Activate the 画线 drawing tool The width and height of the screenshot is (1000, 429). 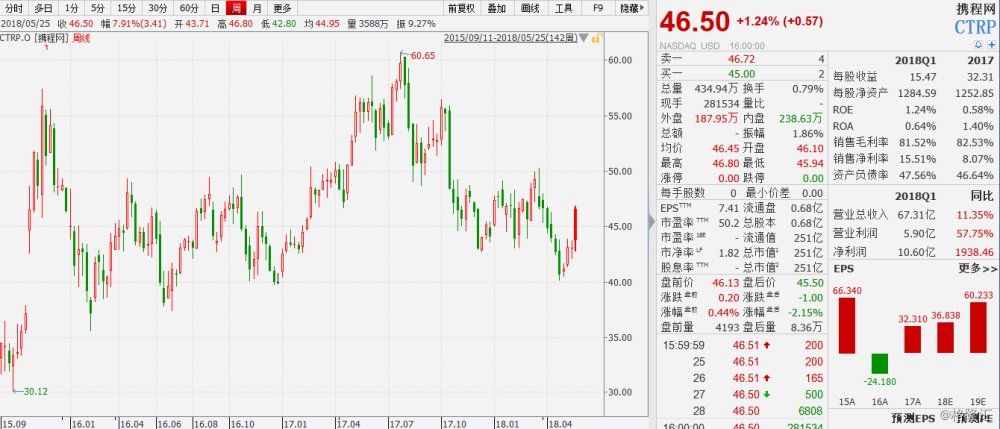pyautogui.click(x=530, y=7)
